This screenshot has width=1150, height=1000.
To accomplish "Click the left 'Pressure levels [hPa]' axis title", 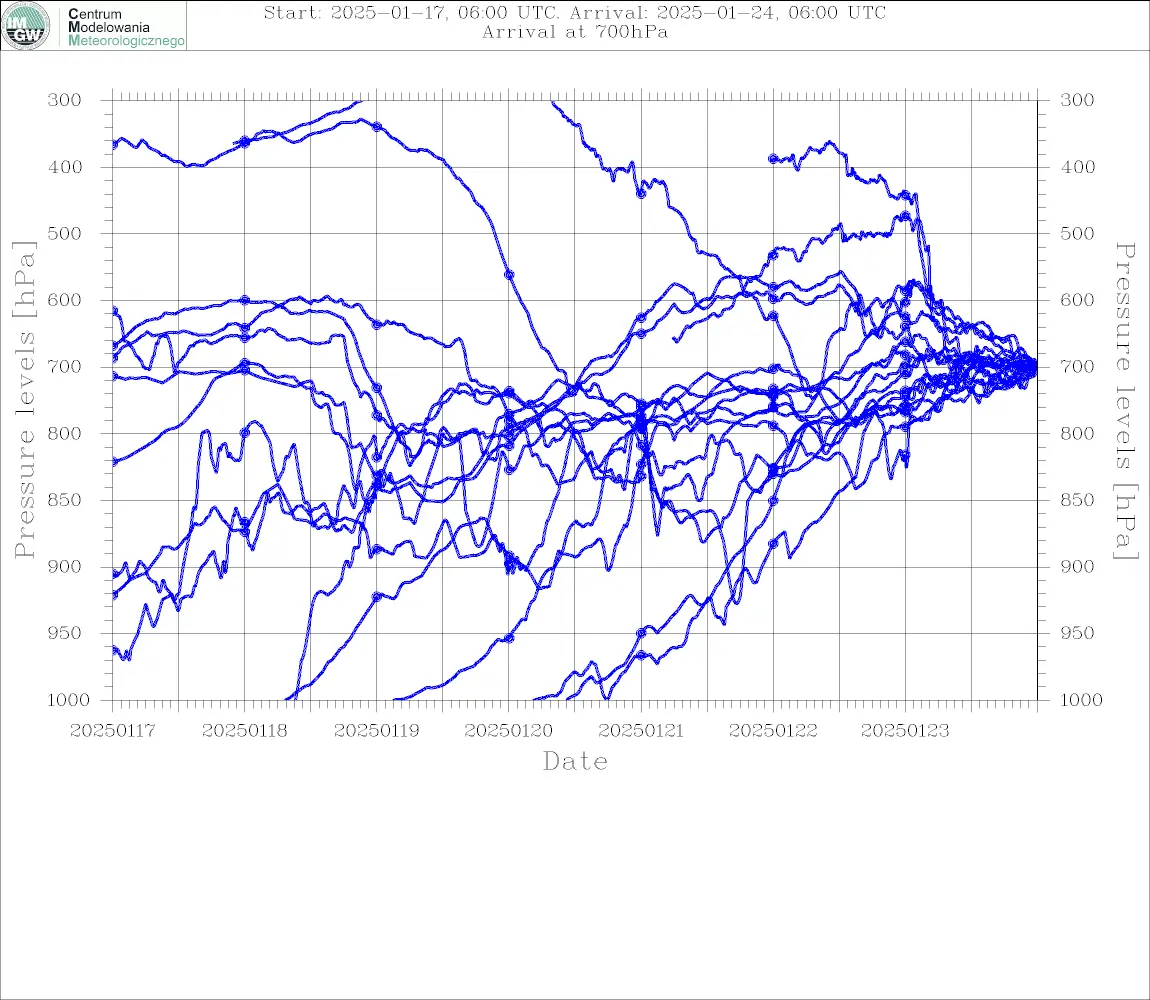I will tap(24, 399).
